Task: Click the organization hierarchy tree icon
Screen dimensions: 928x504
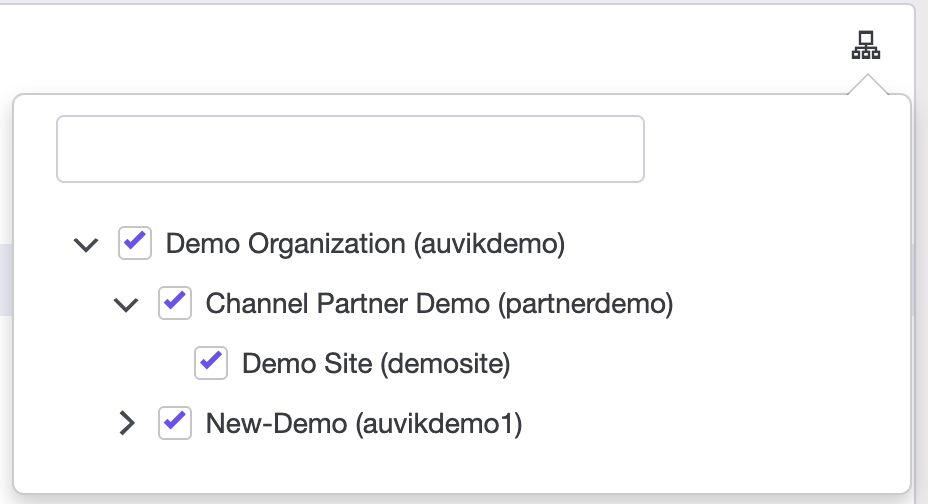Action: point(865,45)
